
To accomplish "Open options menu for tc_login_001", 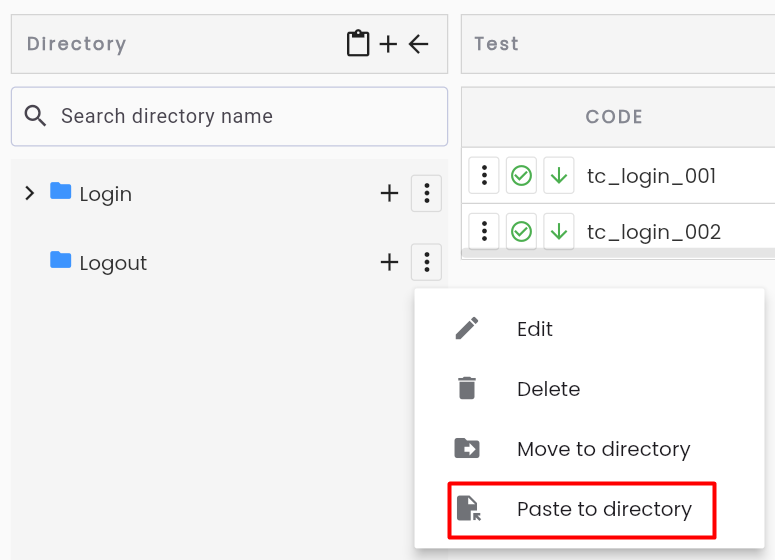I will (484, 175).
